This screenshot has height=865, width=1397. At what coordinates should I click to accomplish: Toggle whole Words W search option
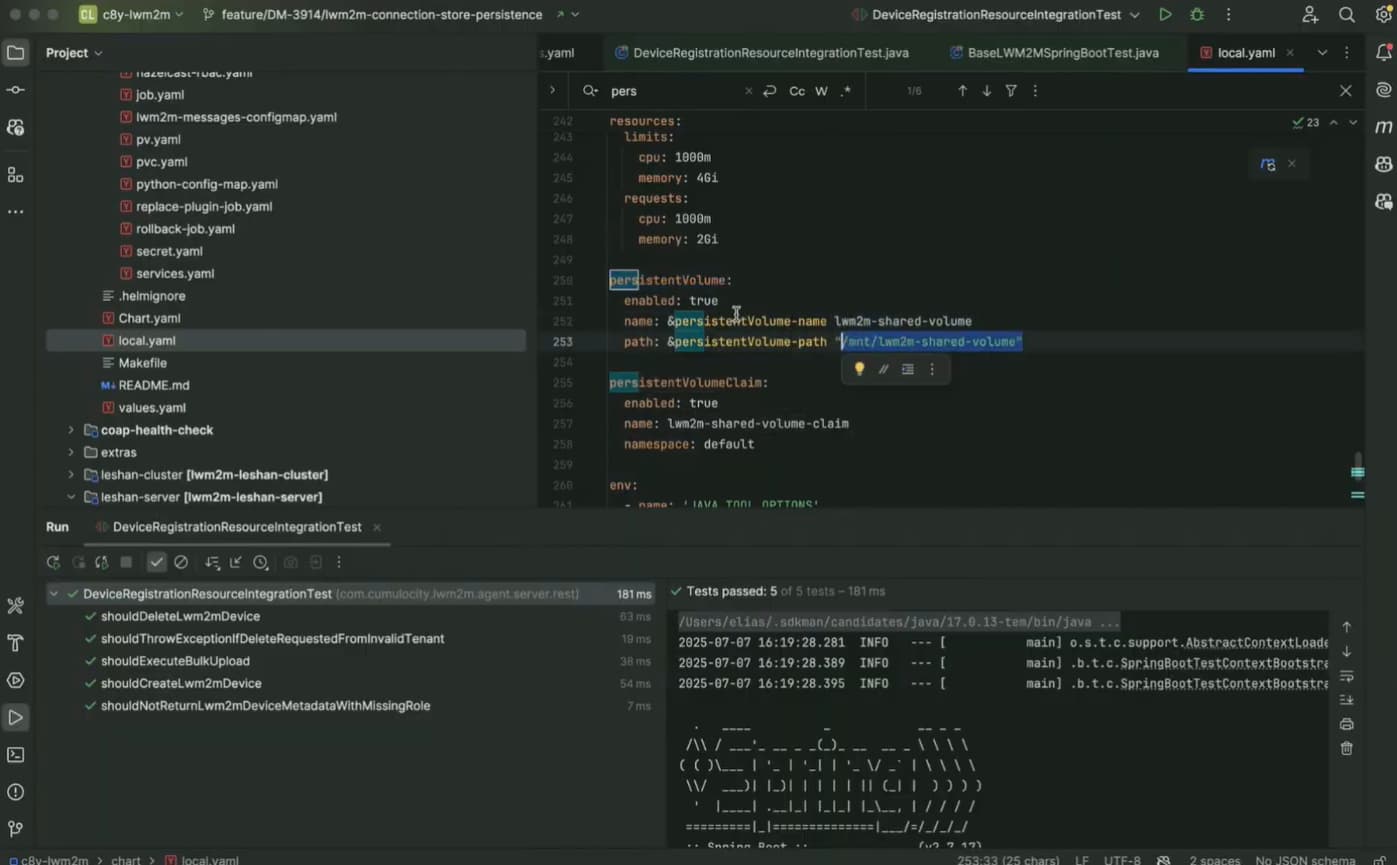(821, 91)
